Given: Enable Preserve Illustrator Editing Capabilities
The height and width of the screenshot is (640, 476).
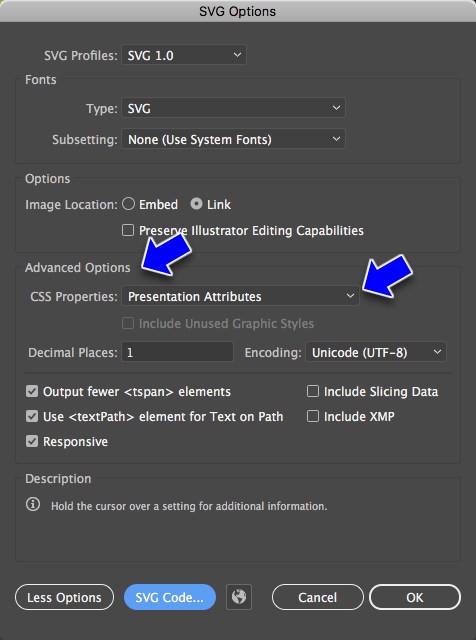Looking at the screenshot, I should click(x=128, y=230).
